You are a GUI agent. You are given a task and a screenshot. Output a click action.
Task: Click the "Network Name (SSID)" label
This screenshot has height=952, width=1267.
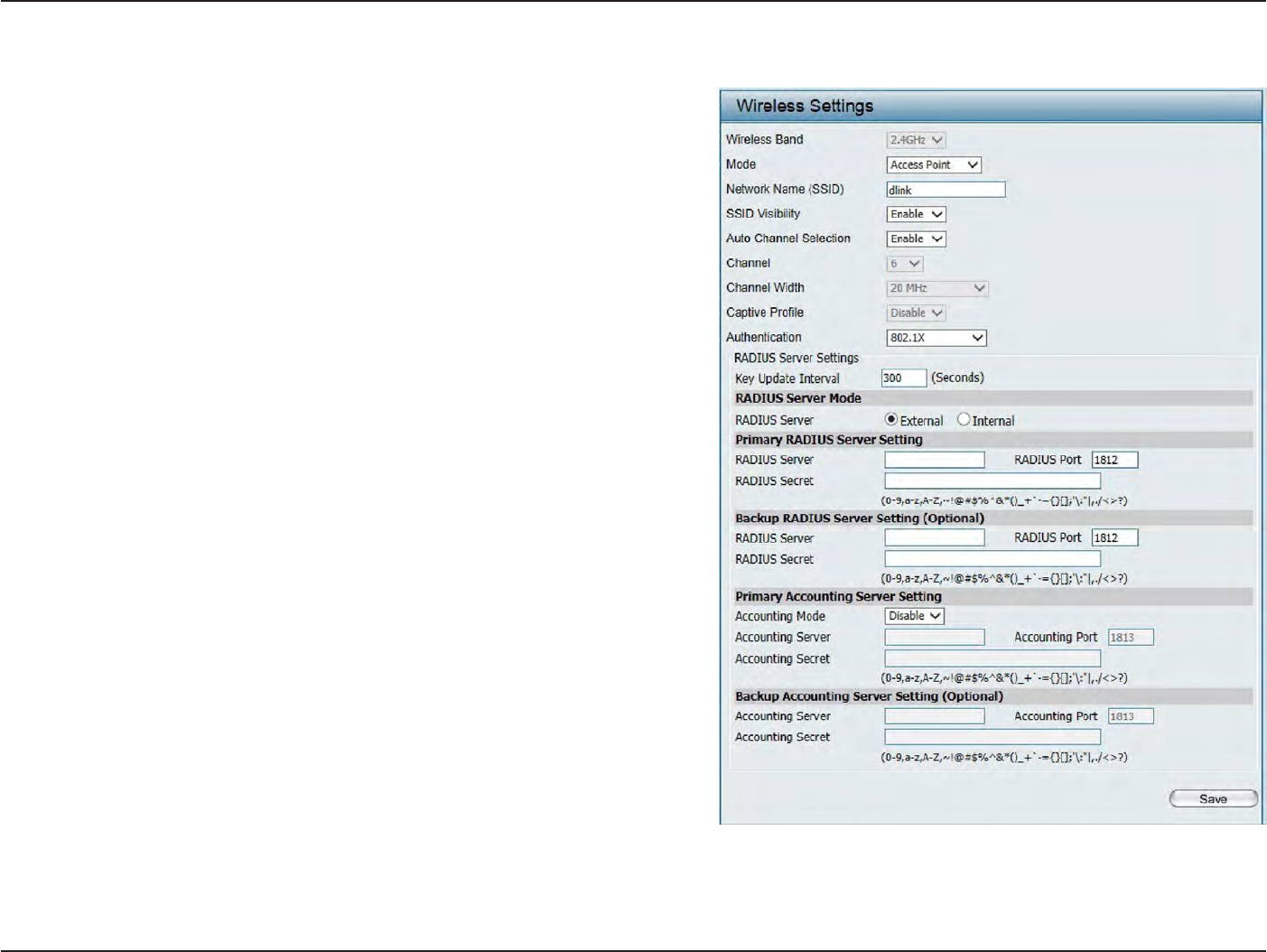(785, 189)
